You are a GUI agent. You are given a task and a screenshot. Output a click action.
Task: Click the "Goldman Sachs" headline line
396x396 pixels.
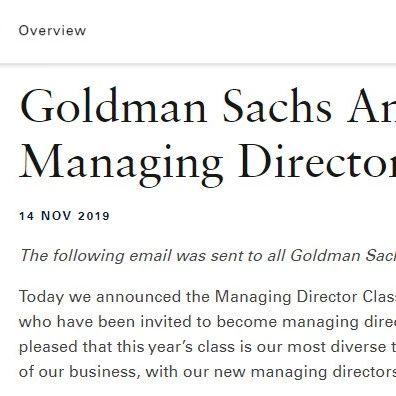click(x=208, y=106)
